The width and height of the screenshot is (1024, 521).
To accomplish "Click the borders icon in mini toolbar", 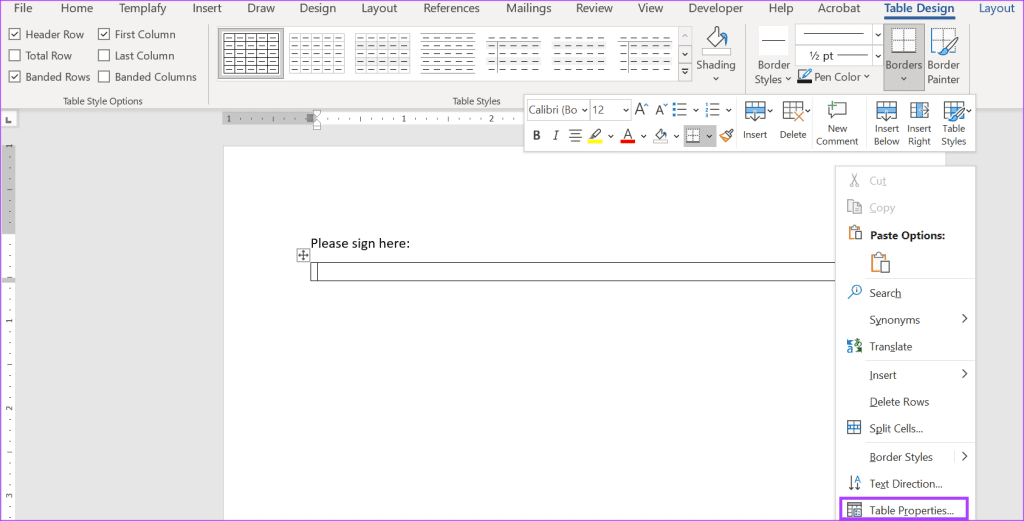I will click(x=694, y=136).
